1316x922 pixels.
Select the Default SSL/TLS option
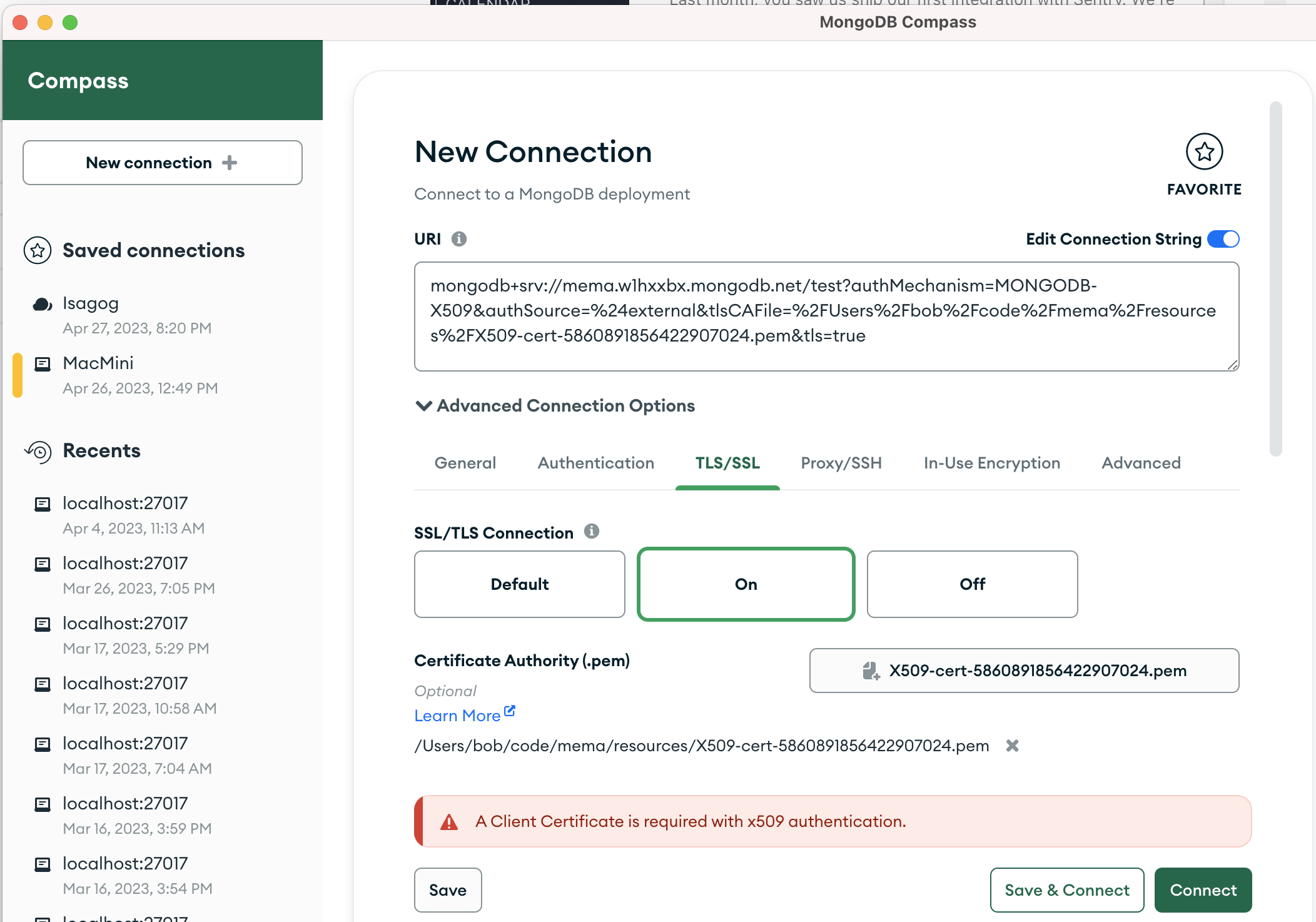519,584
